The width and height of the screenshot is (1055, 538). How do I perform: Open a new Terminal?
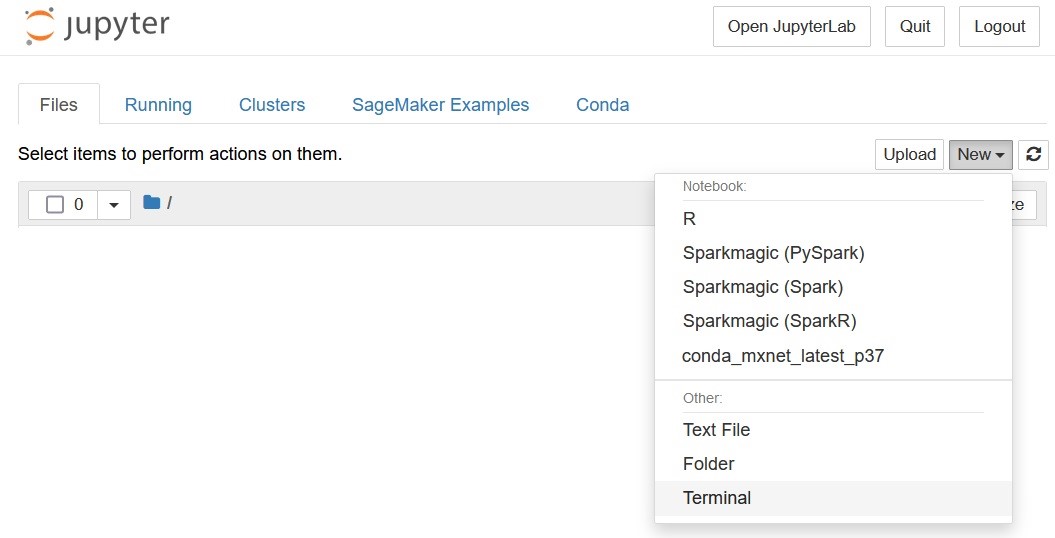[833, 498]
